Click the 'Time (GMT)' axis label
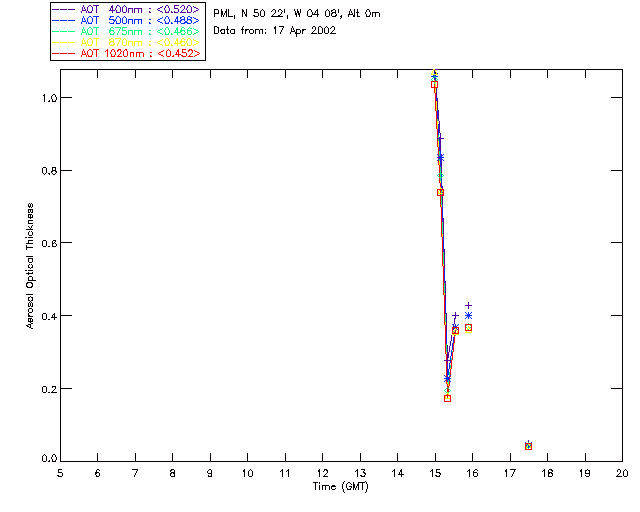The image size is (640, 512). [340, 486]
